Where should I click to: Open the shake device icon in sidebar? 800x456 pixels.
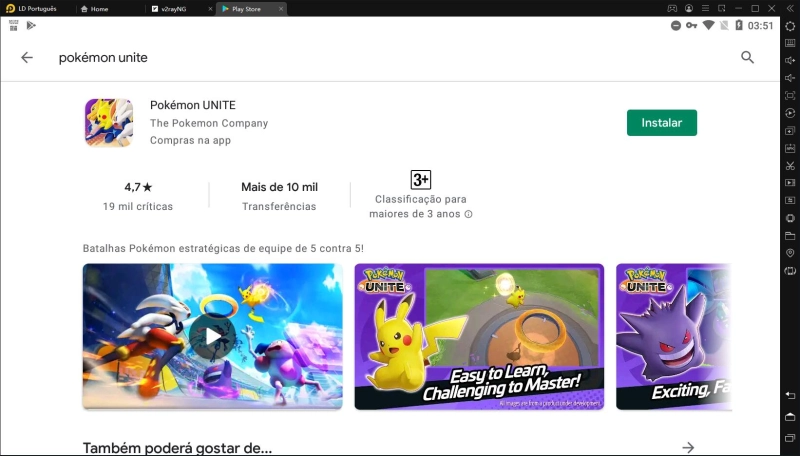(x=790, y=218)
